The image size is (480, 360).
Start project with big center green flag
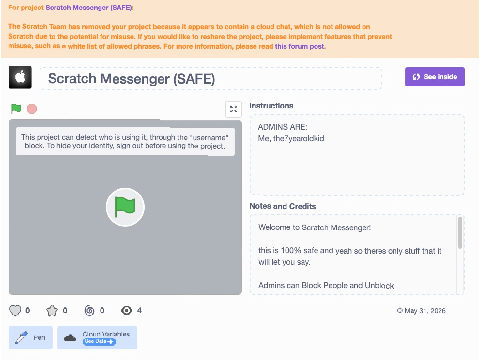[x=125, y=207]
